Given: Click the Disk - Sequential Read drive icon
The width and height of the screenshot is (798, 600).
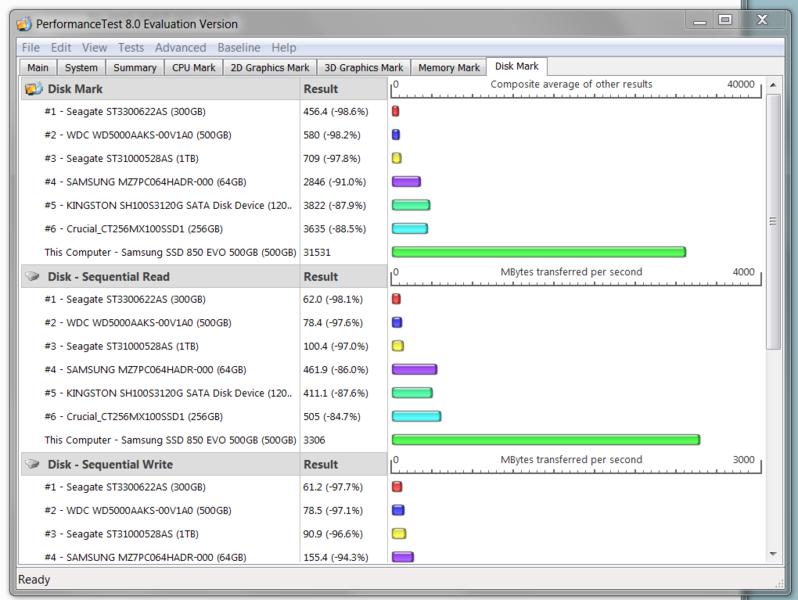Looking at the screenshot, I should tap(33, 276).
